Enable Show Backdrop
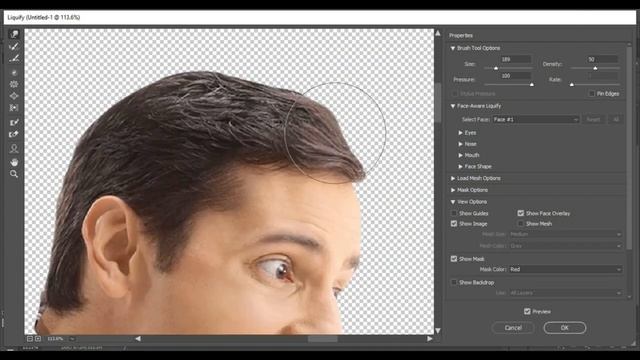The height and width of the screenshot is (360, 640). pyautogui.click(x=454, y=282)
